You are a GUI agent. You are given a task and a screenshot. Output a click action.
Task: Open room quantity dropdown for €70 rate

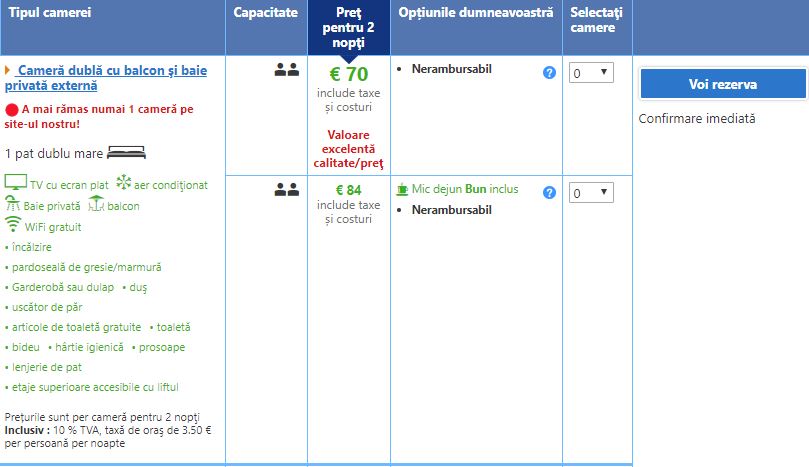tap(590, 73)
